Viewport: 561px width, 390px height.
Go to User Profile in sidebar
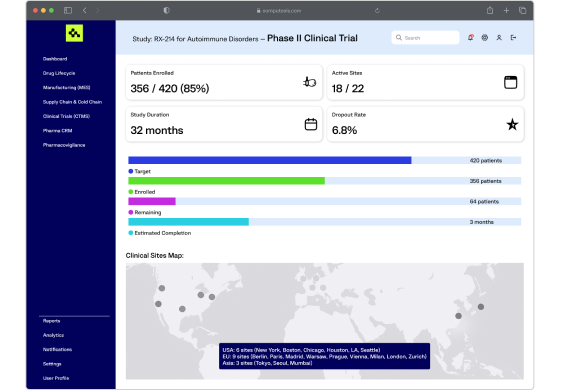(56, 378)
